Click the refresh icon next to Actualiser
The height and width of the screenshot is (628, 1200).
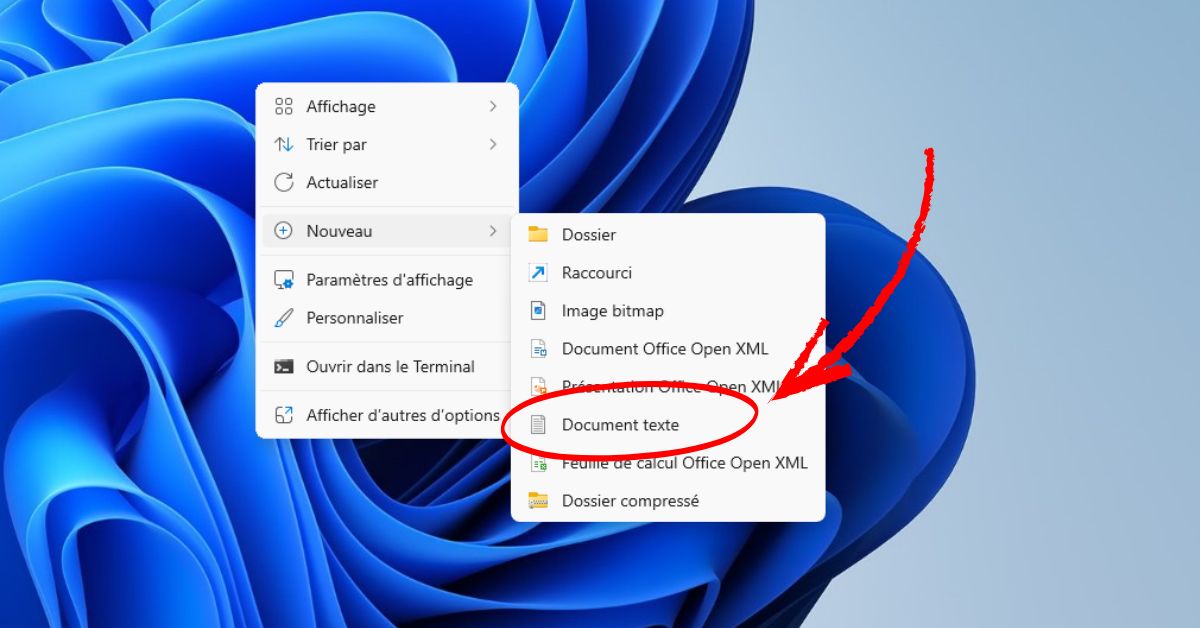click(x=284, y=183)
